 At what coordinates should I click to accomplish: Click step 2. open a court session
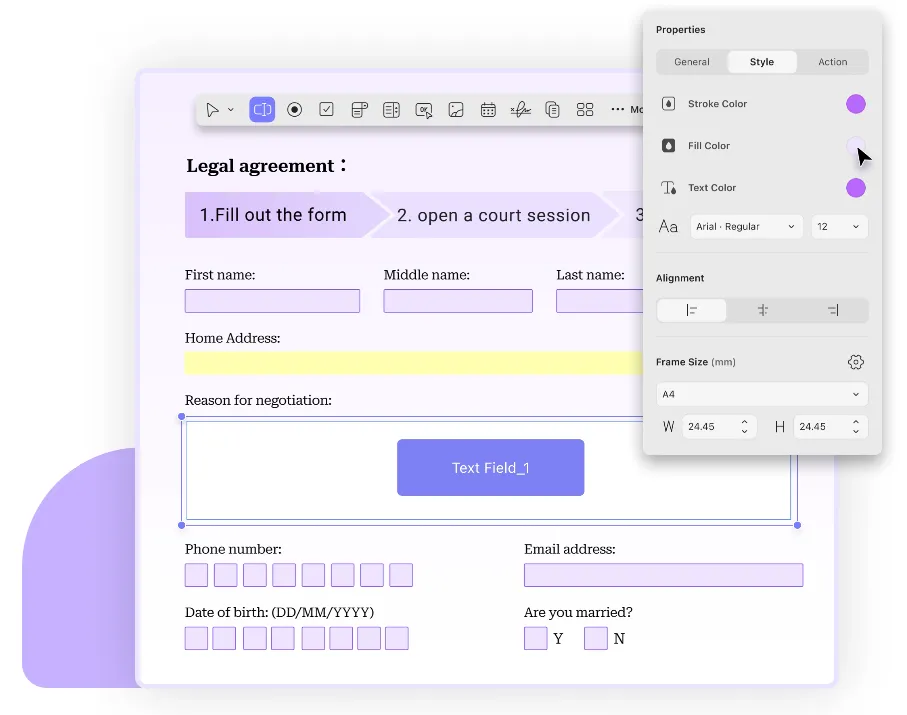click(x=493, y=215)
